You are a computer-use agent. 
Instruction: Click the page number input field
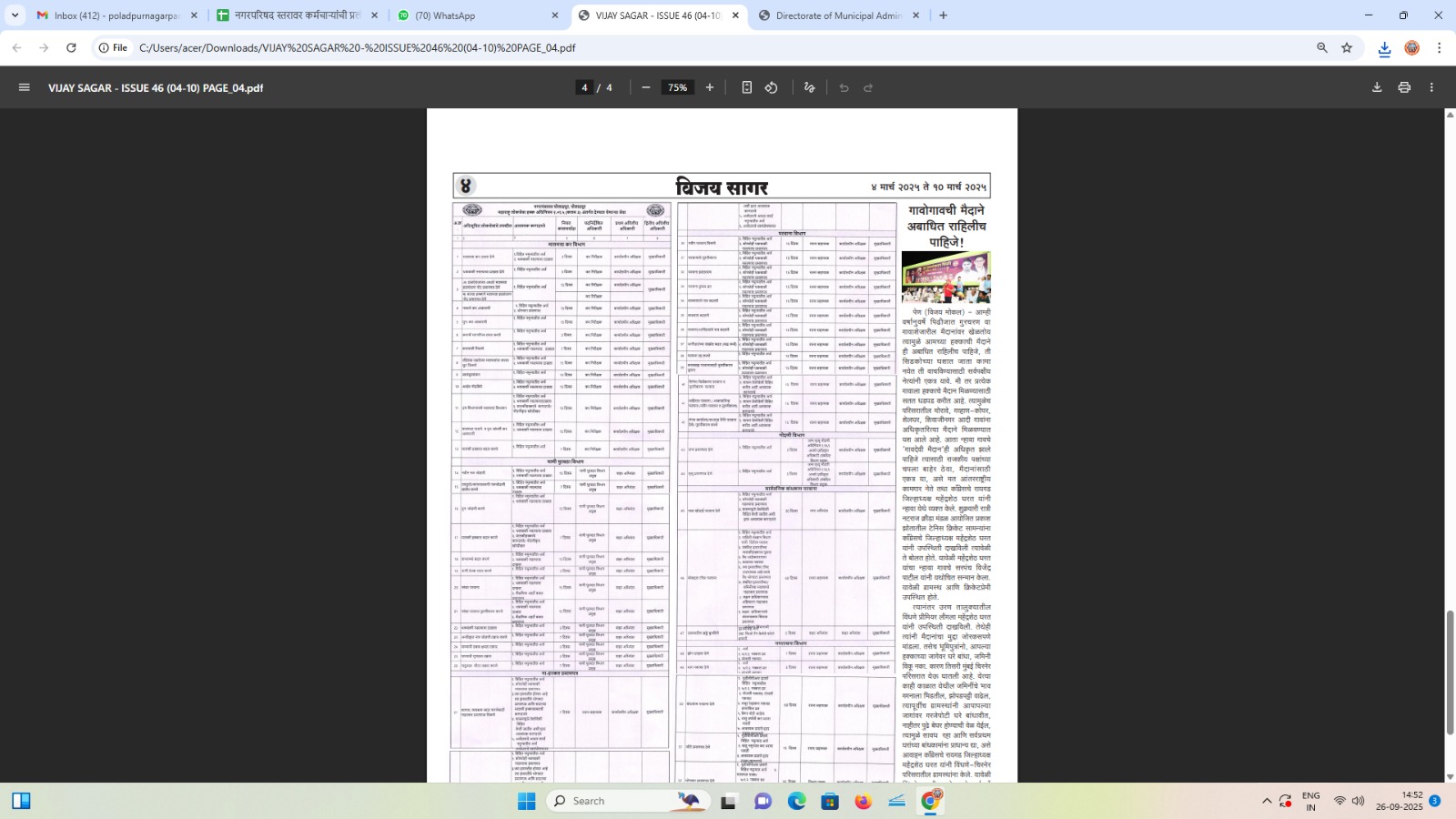[584, 87]
